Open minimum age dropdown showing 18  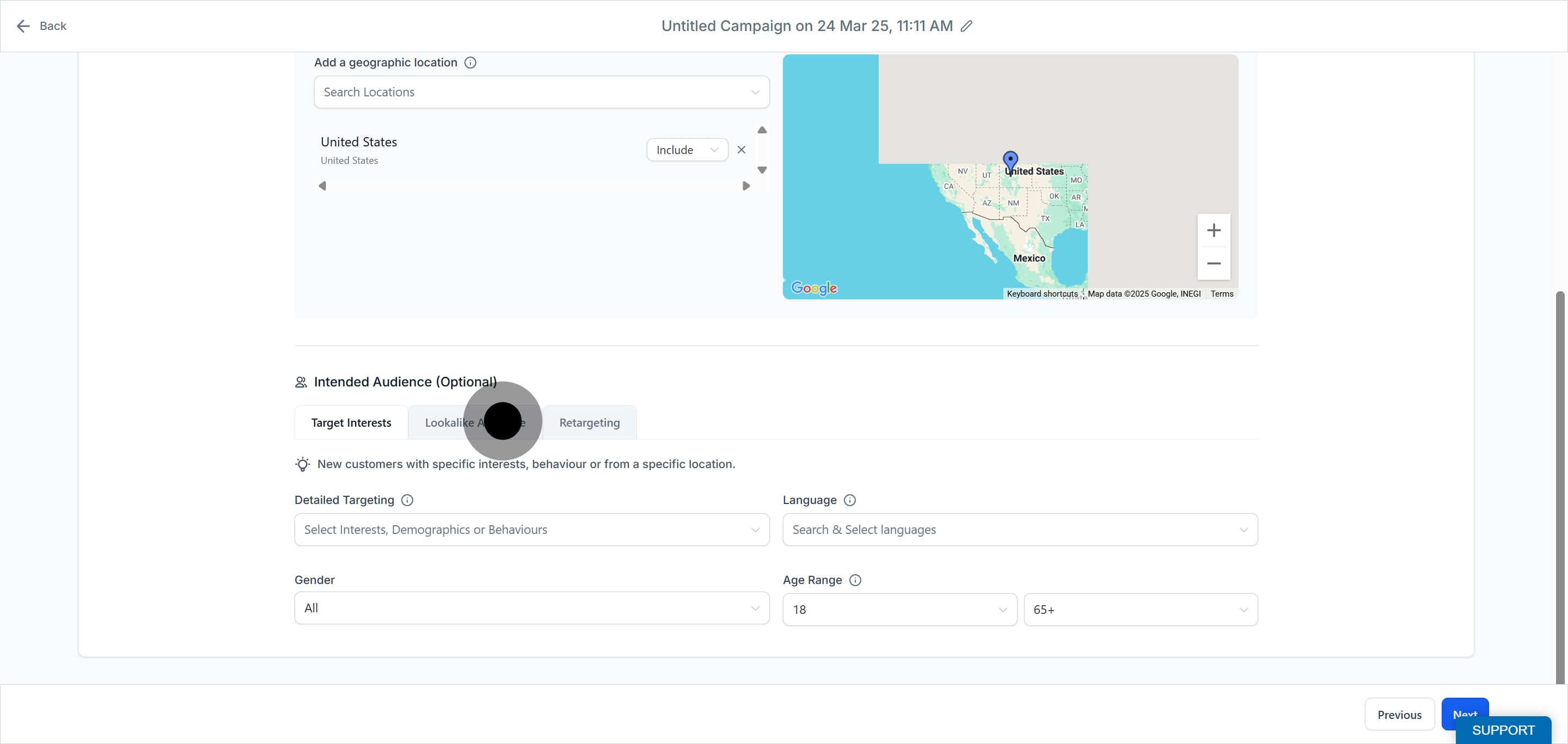pos(899,610)
